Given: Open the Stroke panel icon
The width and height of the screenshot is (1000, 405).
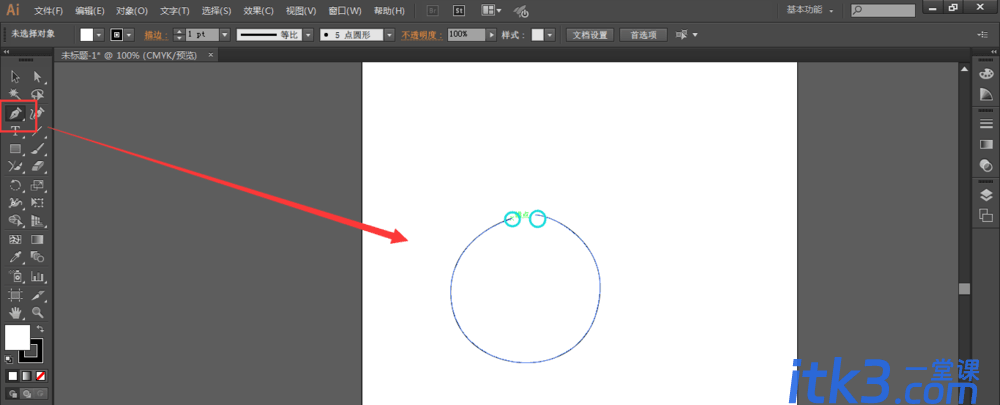Looking at the screenshot, I should (986, 124).
